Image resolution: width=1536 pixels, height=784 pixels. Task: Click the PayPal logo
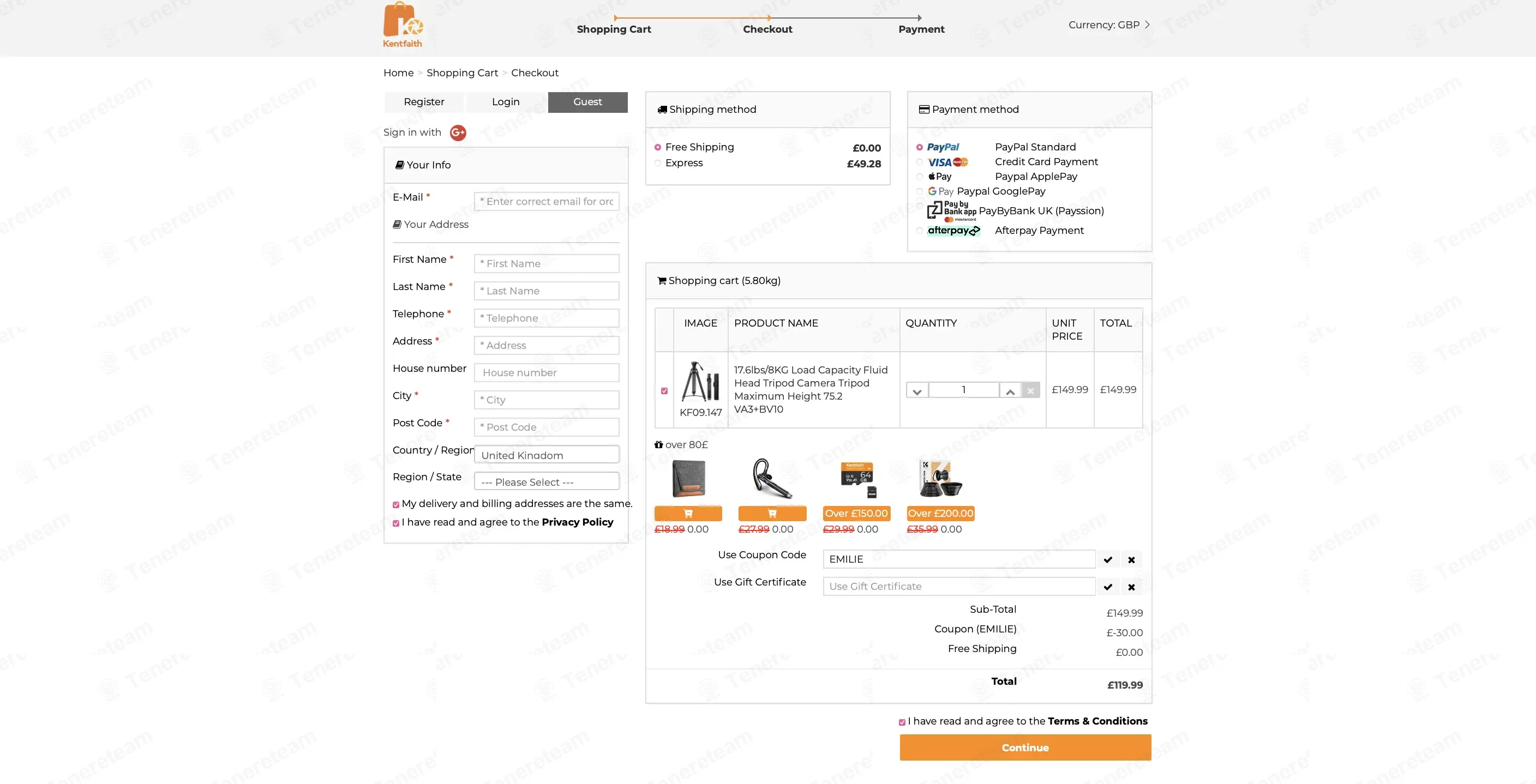[x=943, y=147]
